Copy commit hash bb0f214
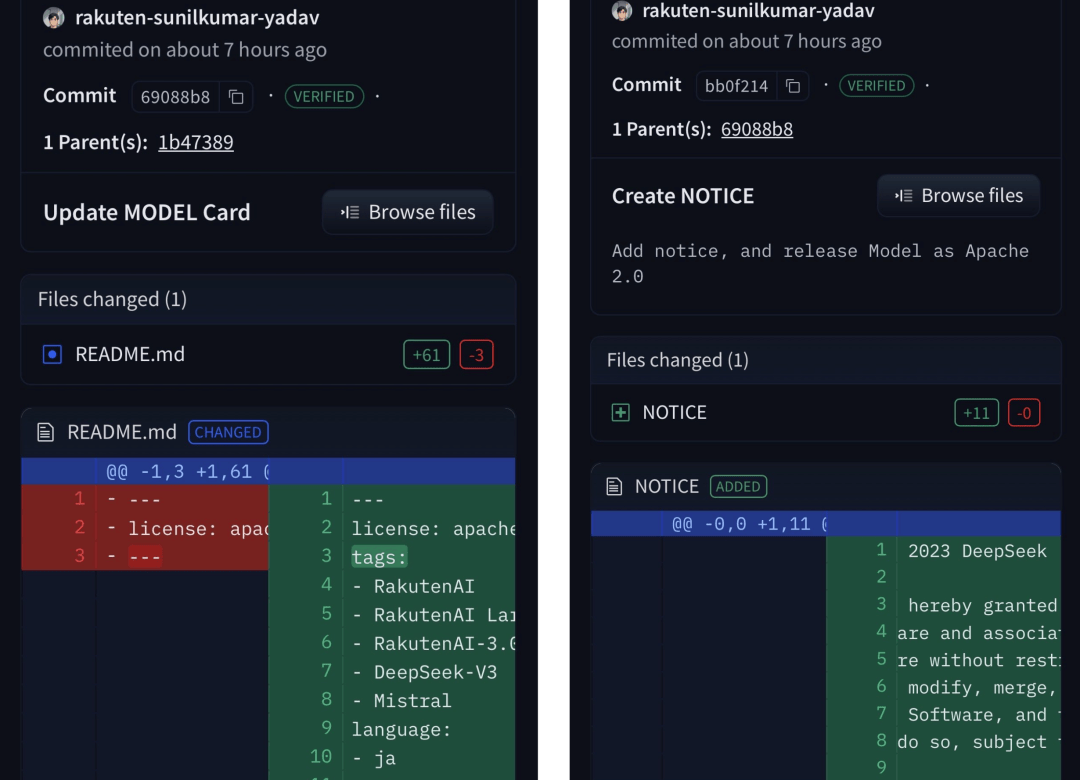This screenshot has width=1080, height=780. tap(793, 86)
